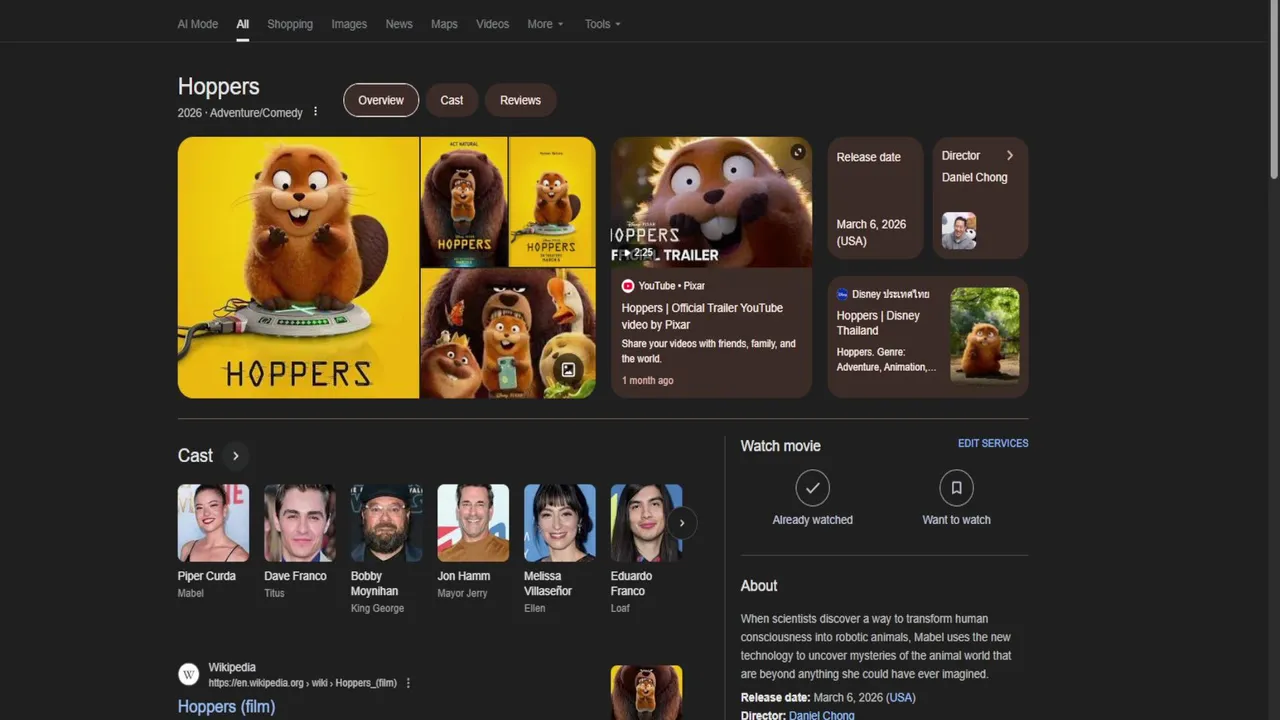Image resolution: width=1280 pixels, height=720 pixels.
Task: Open Eduardo Franco cast photo
Action: [646, 523]
